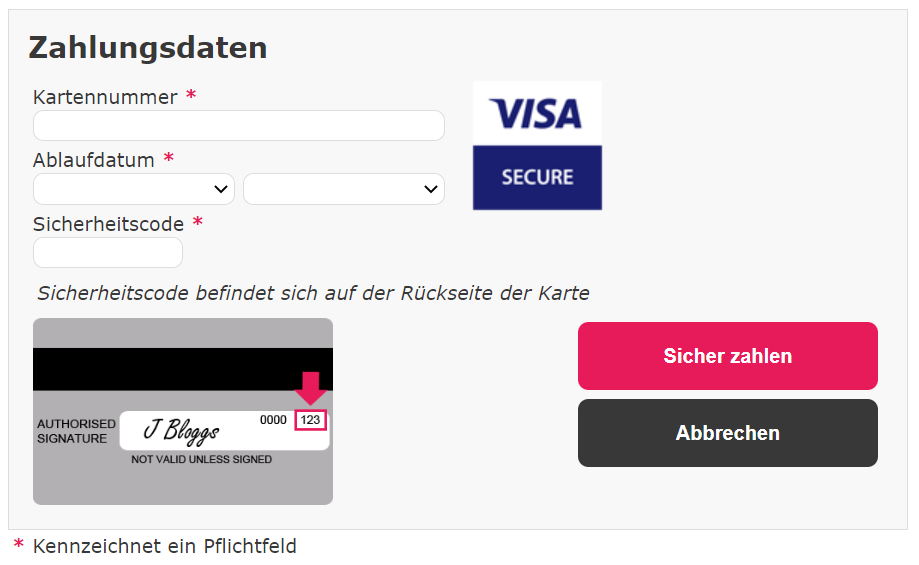Click the Sicher zahlen button
The width and height of the screenshot is (919, 565).
pos(727,356)
